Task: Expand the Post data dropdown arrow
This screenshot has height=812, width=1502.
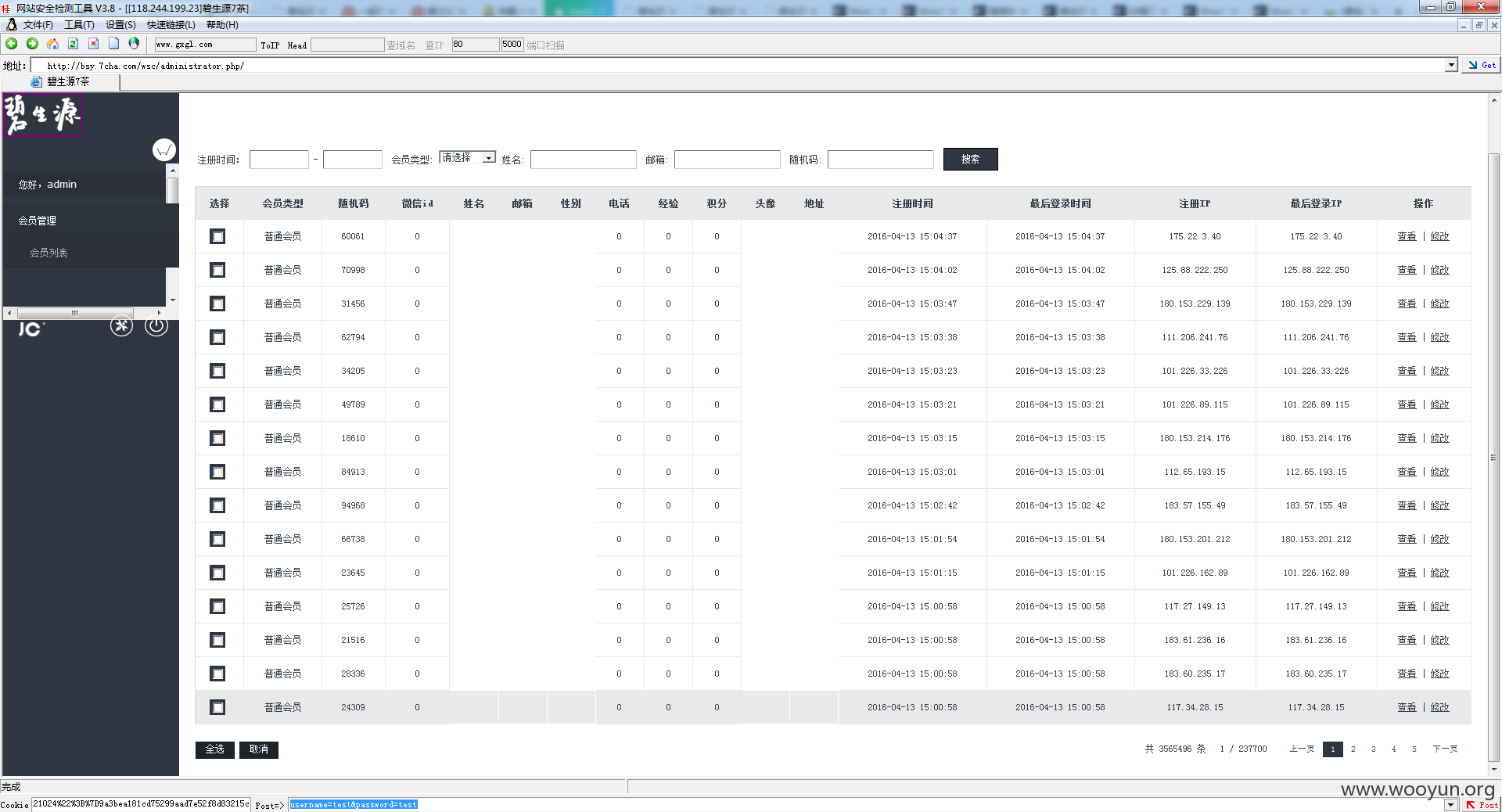Action: tap(1451, 805)
